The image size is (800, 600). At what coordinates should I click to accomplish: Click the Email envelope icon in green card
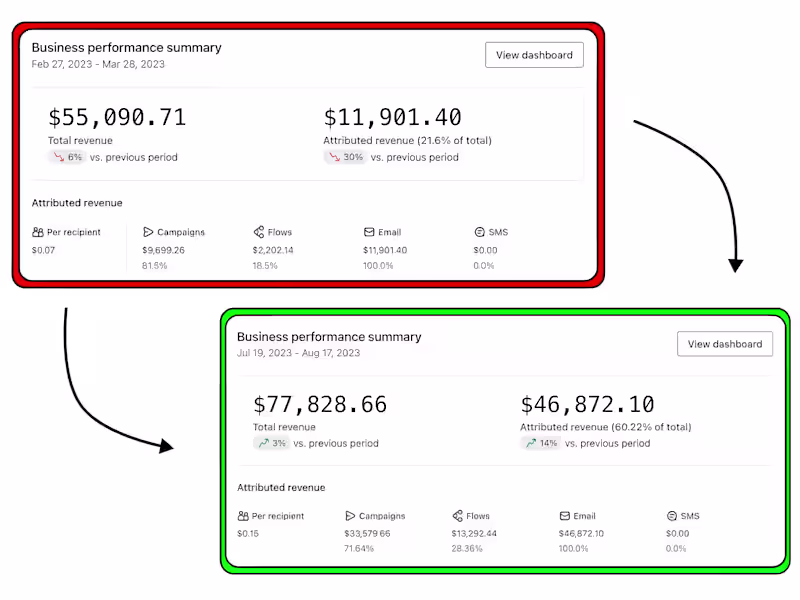[x=564, y=516]
